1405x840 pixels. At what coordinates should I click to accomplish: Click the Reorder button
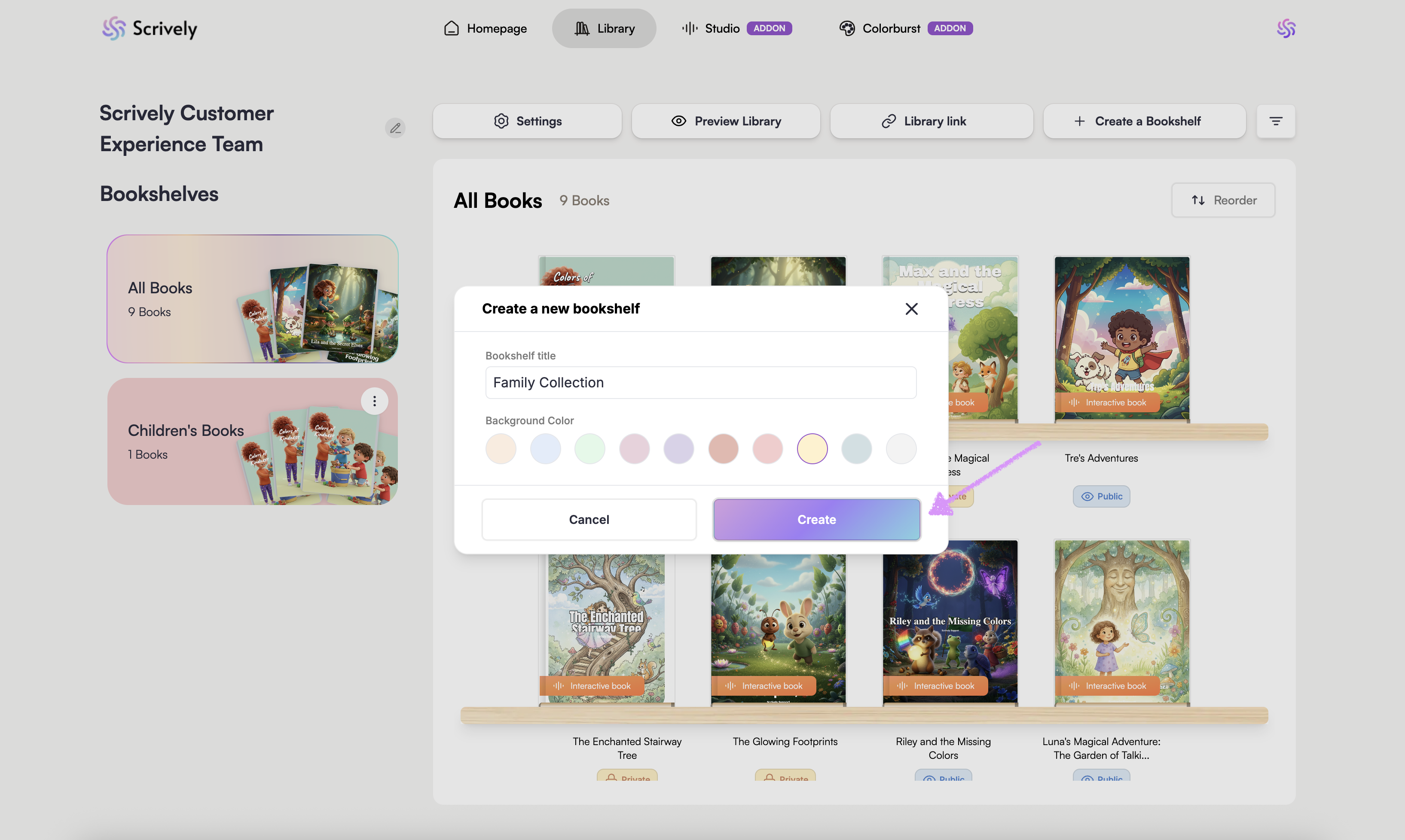coord(1223,201)
